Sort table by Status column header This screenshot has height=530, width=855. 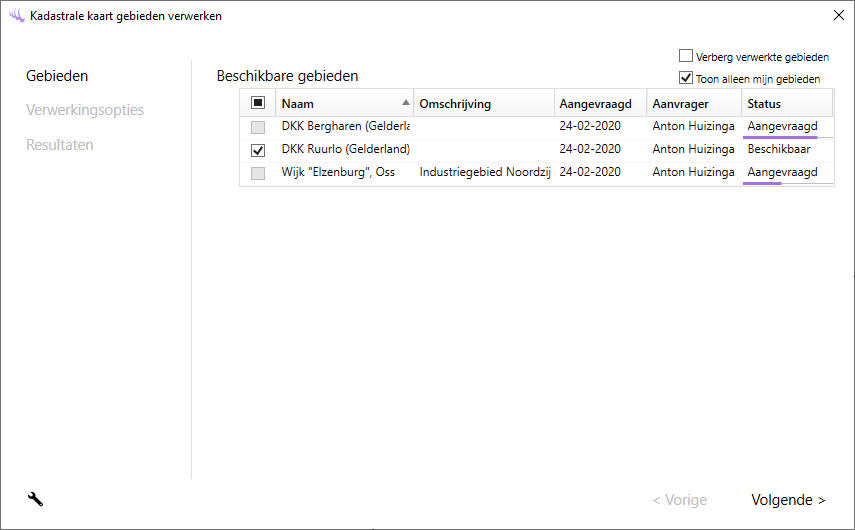786,104
